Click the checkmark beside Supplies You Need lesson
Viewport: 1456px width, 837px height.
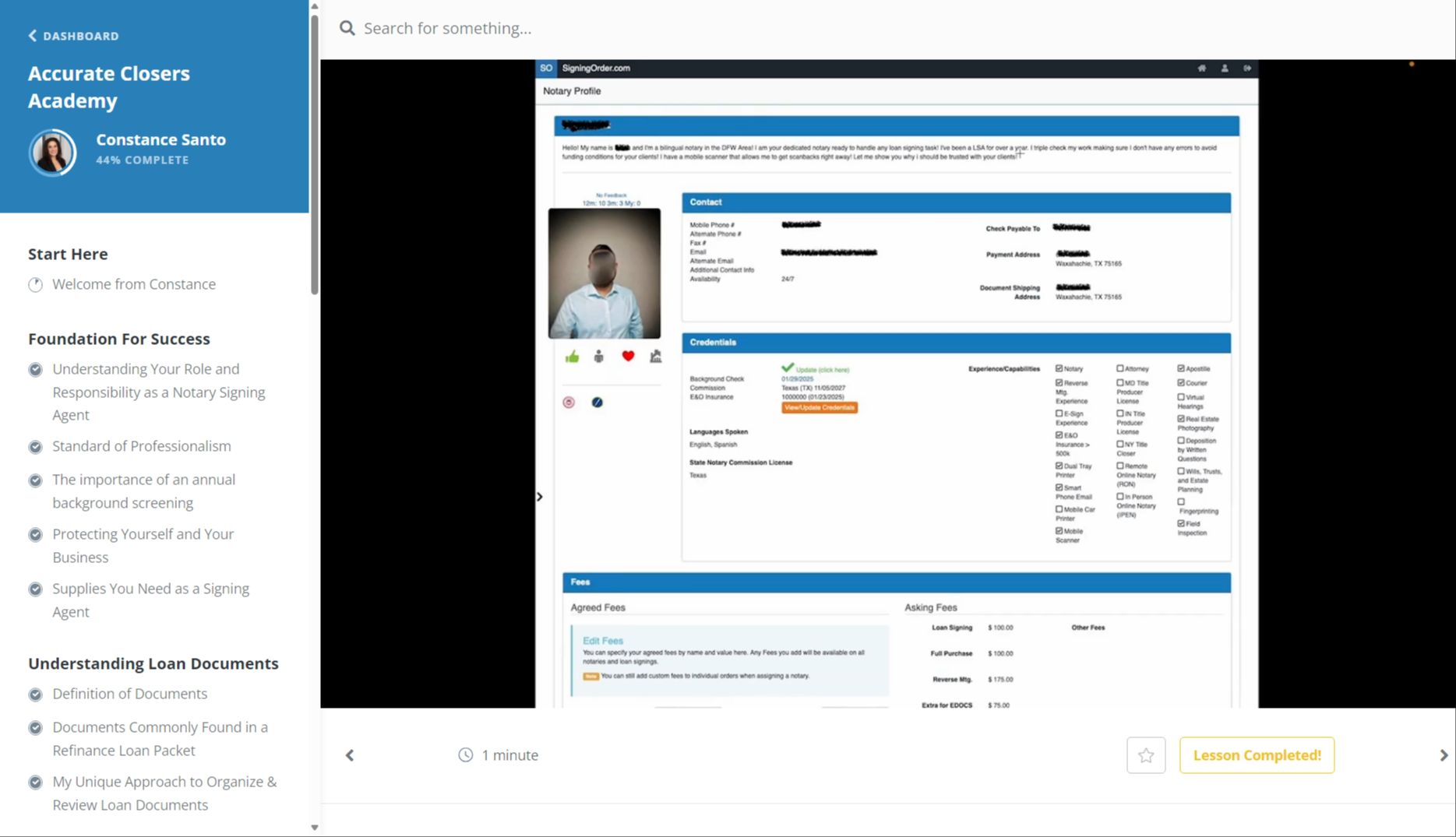point(35,589)
